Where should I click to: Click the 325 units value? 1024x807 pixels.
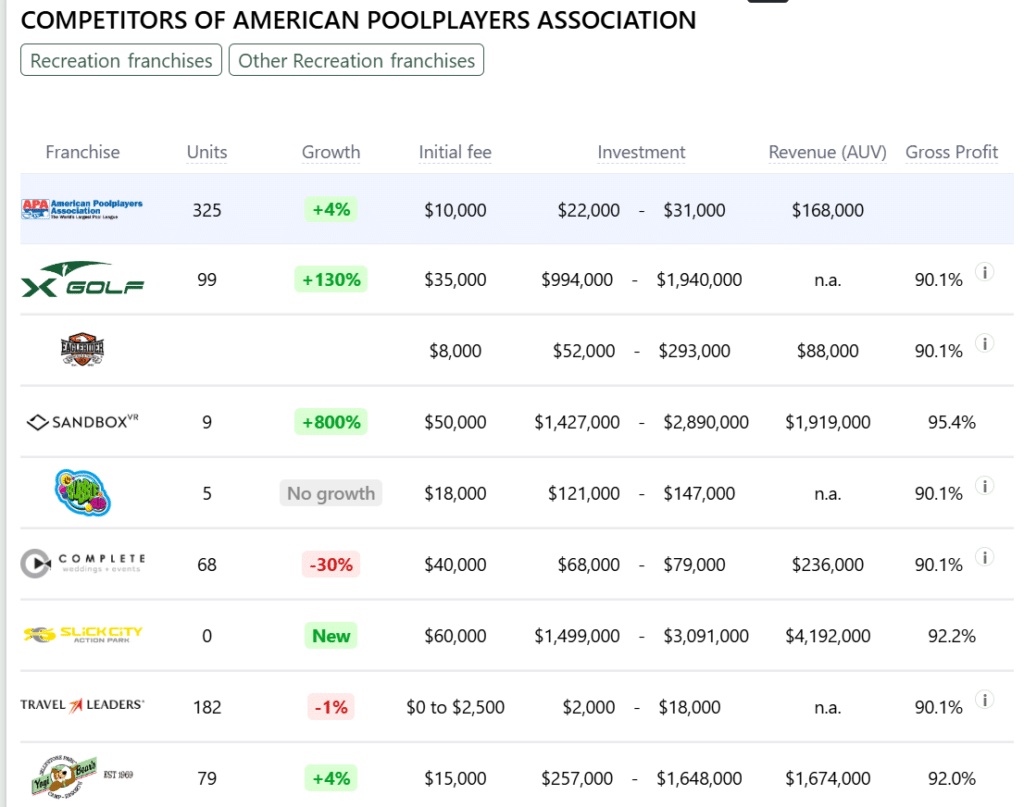point(207,210)
